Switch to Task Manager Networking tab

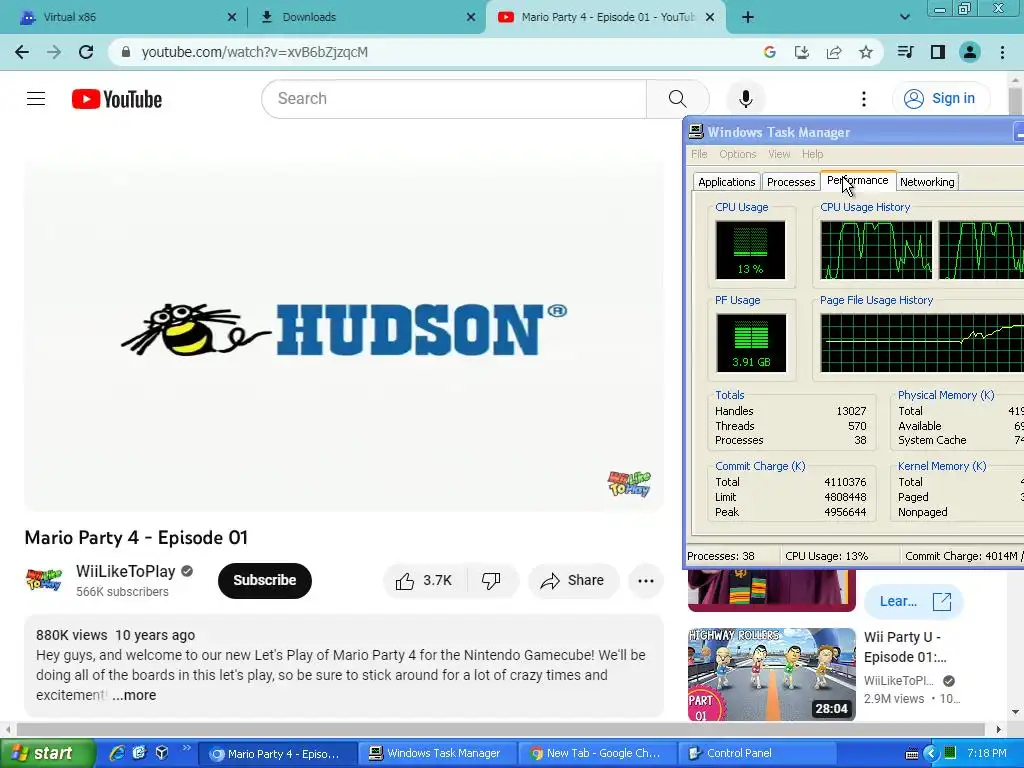click(x=927, y=182)
